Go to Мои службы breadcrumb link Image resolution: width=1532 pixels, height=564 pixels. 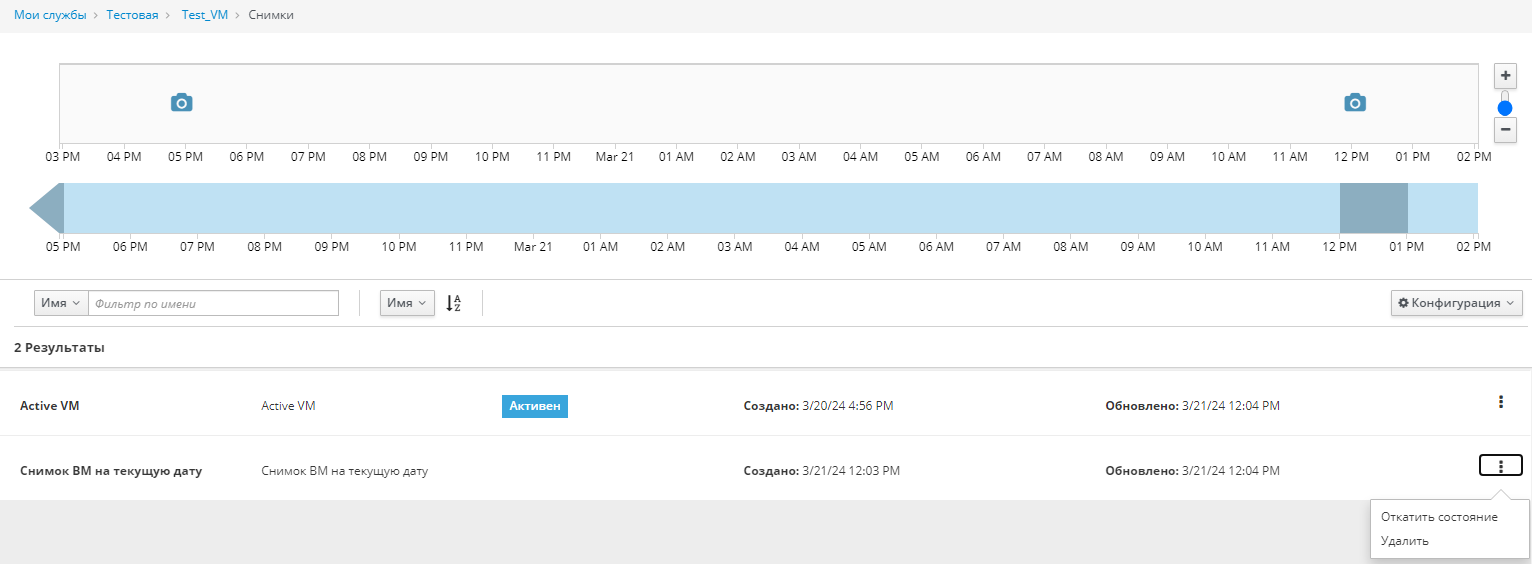pos(50,16)
